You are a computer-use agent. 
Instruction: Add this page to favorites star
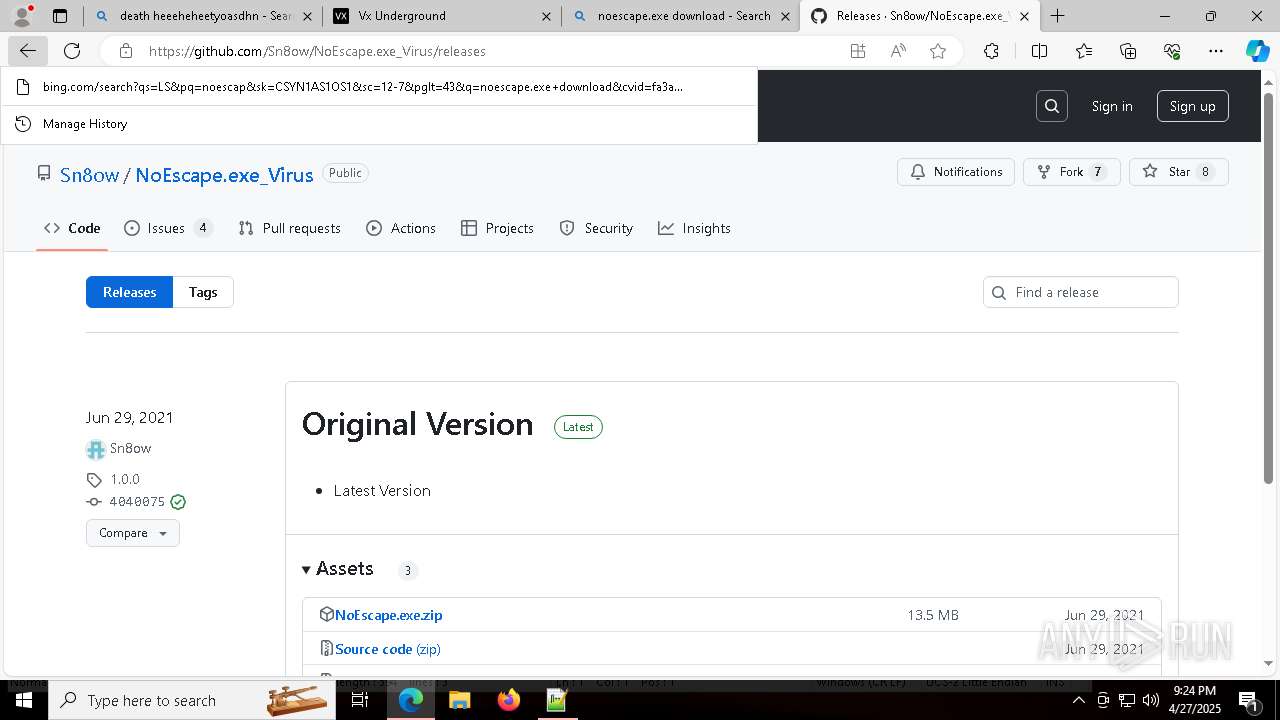(x=938, y=51)
